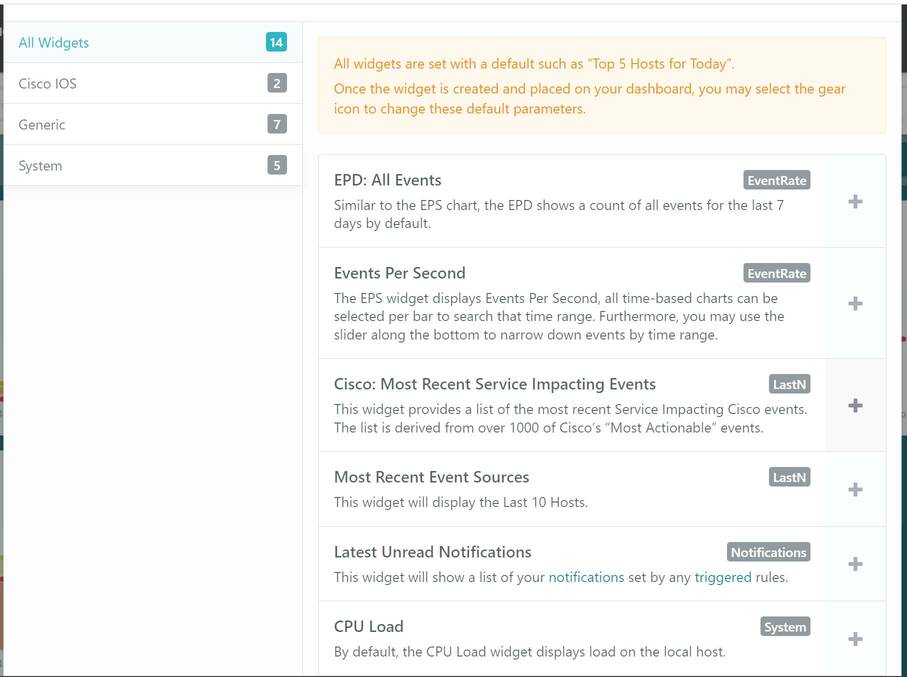Image resolution: width=907 pixels, height=677 pixels.
Task: Add the EPD: All Events widget
Action: tap(855, 202)
